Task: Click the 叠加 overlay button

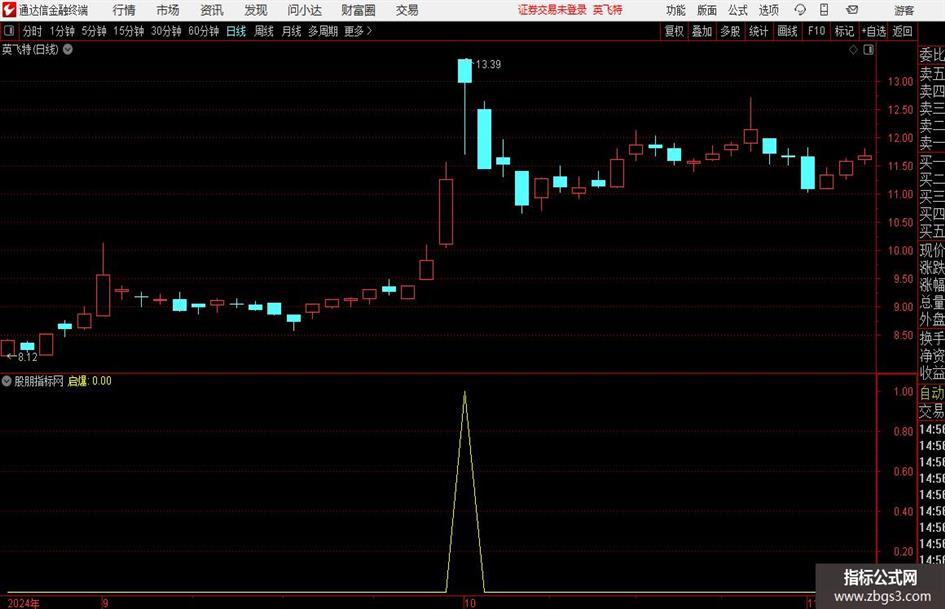Action: [702, 31]
